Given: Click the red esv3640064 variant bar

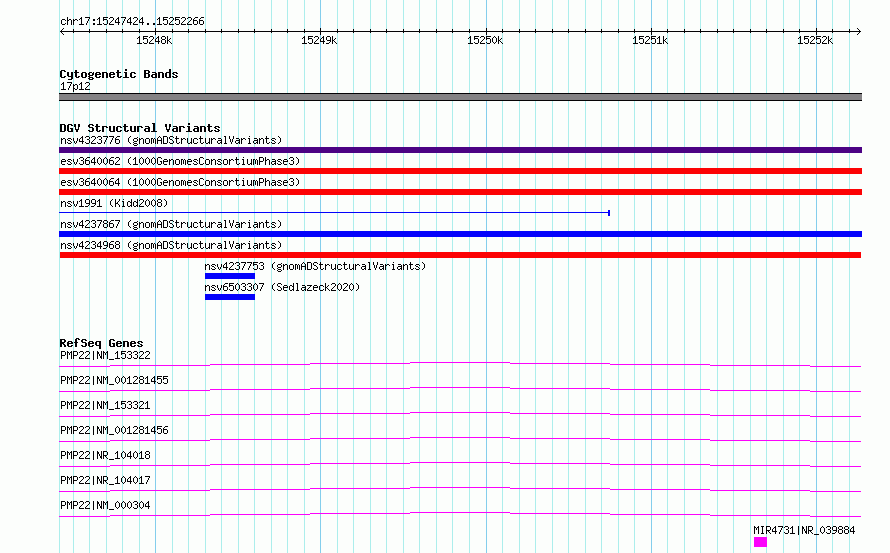Looking at the screenshot, I should [460, 192].
